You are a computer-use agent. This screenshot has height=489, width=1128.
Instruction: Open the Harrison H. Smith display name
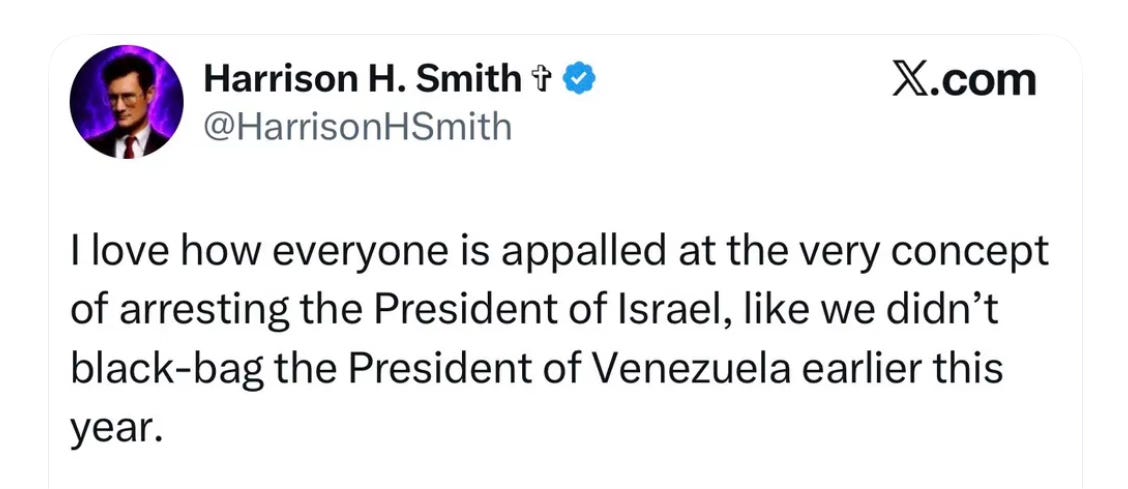click(x=362, y=79)
